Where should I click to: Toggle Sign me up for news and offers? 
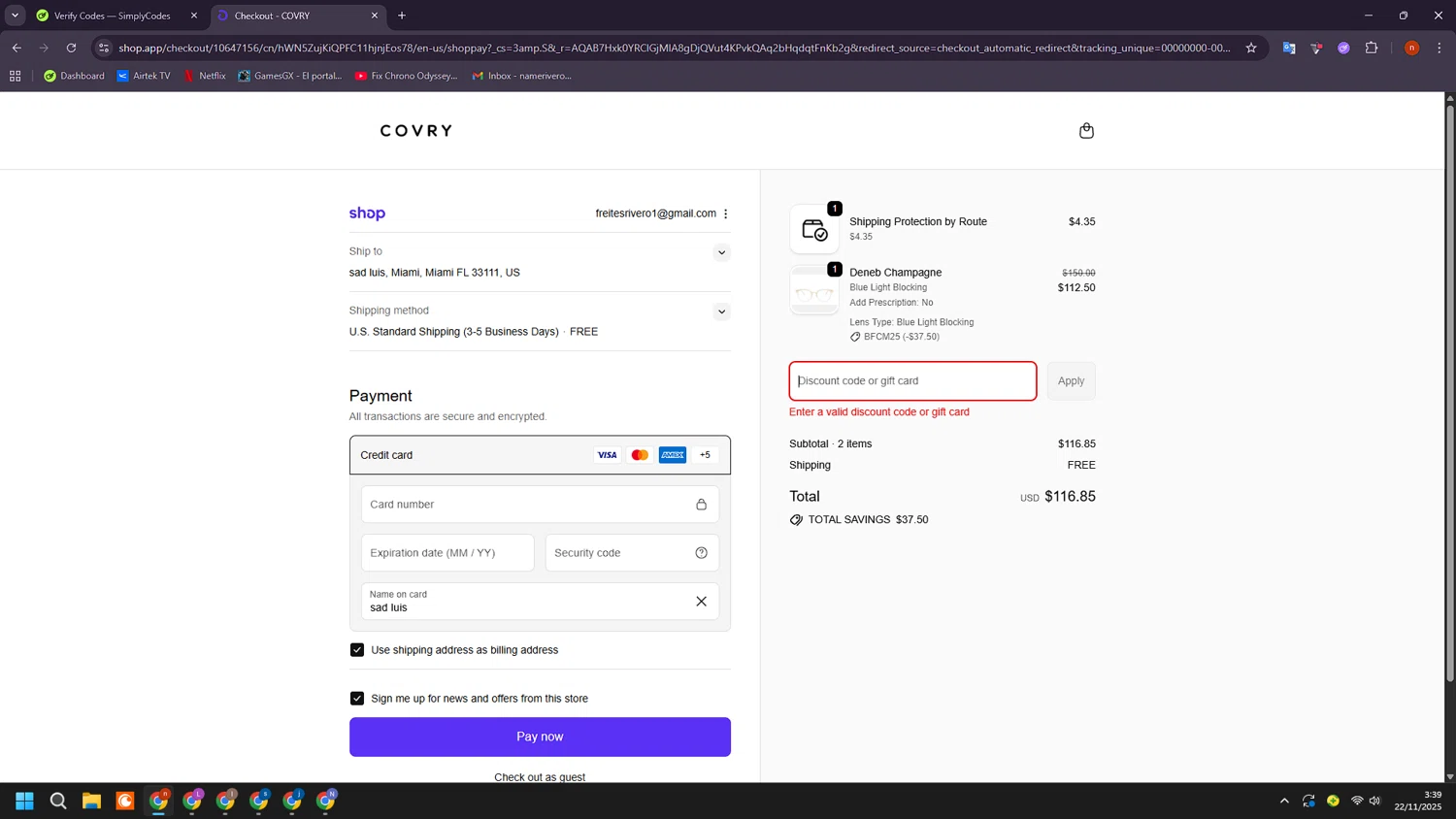point(357,699)
